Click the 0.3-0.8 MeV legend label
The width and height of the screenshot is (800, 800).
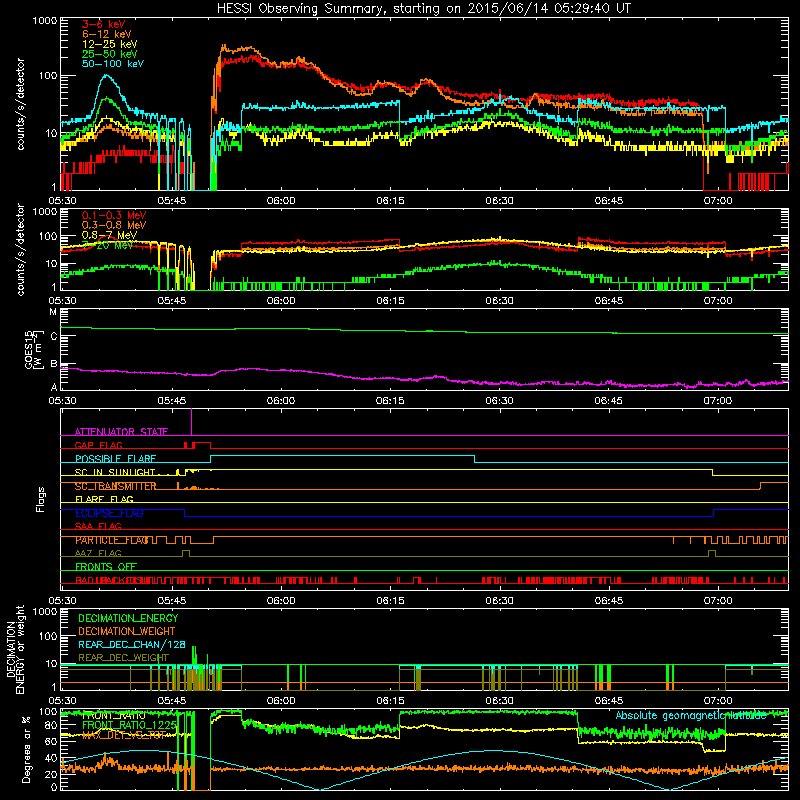[113, 225]
